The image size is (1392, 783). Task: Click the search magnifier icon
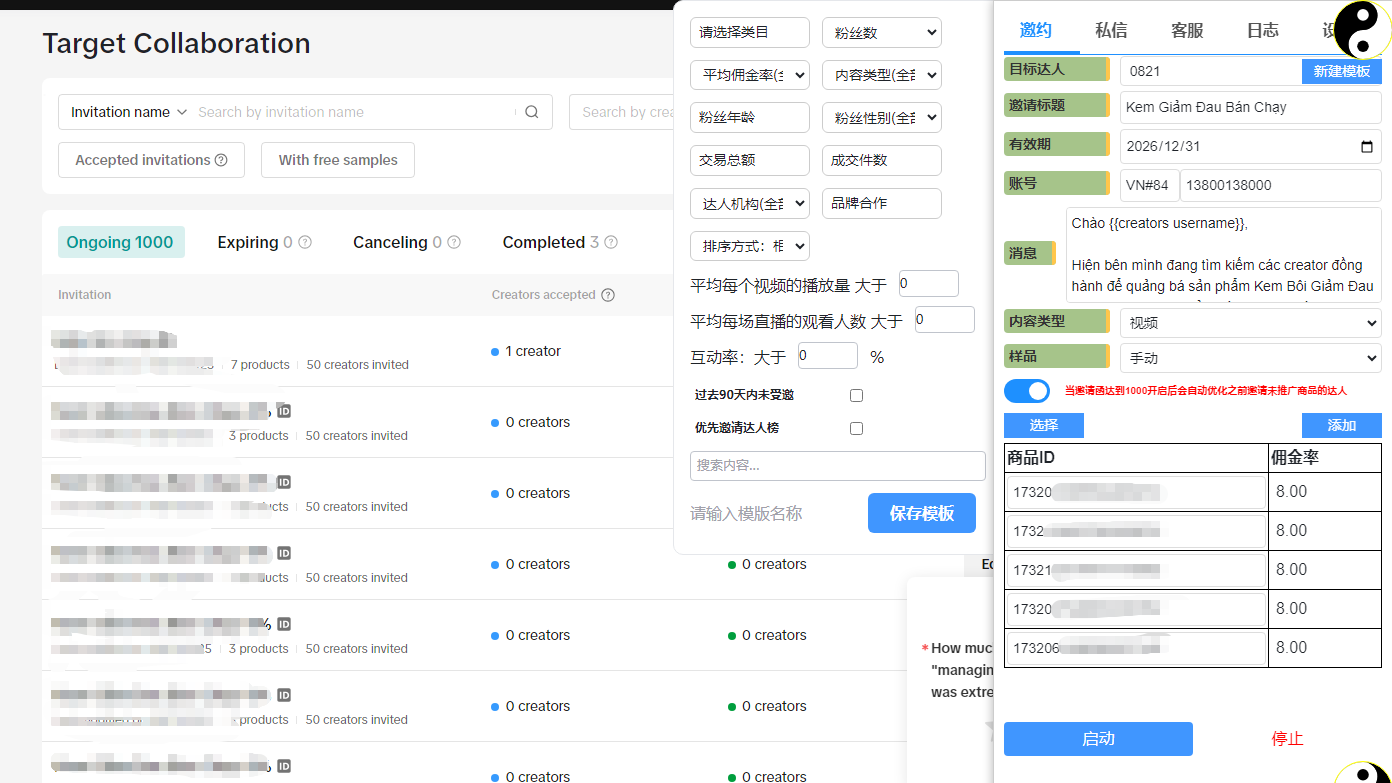[x=532, y=112]
